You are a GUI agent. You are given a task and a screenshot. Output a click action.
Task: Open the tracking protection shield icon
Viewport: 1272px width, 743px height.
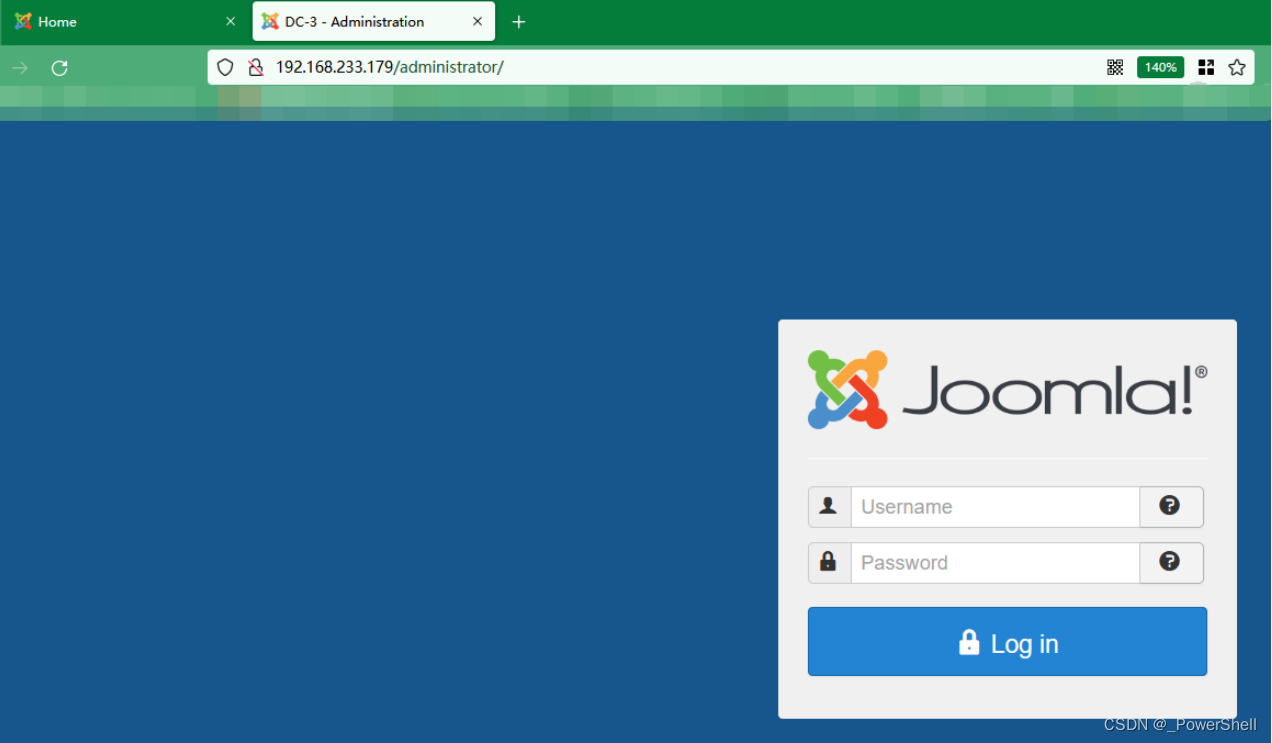point(225,67)
